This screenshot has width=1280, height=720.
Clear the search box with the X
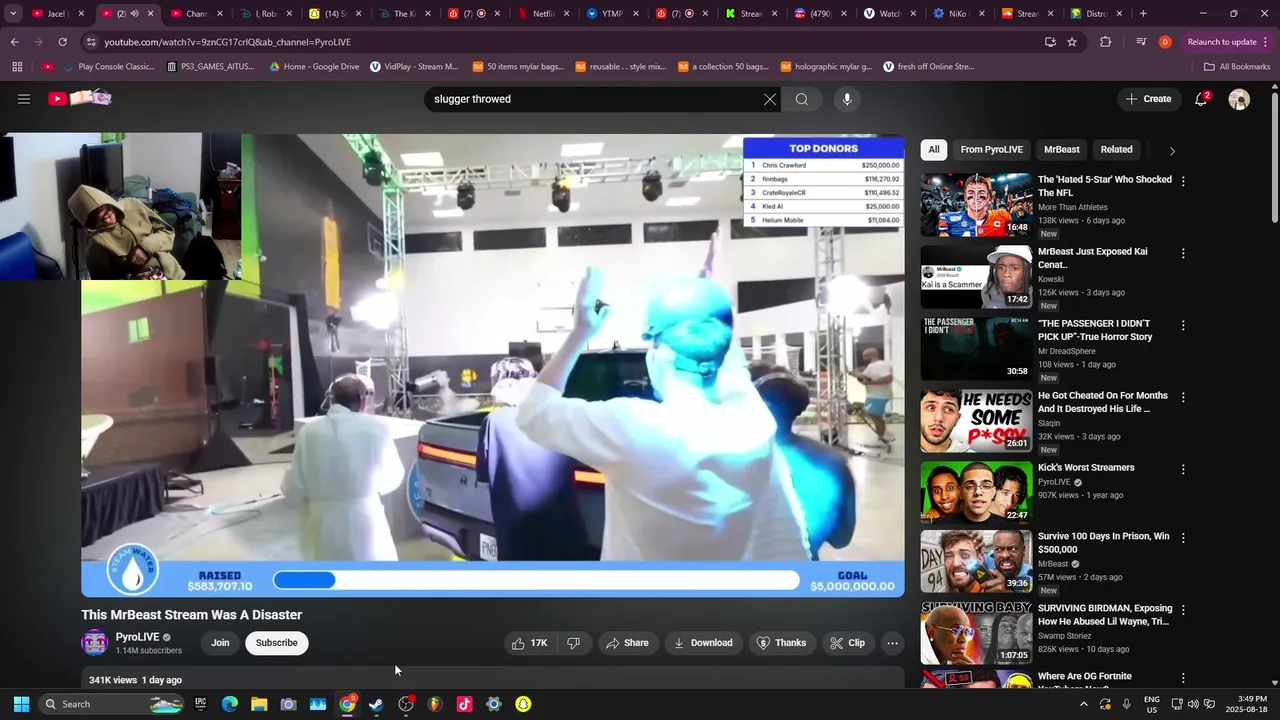(769, 99)
